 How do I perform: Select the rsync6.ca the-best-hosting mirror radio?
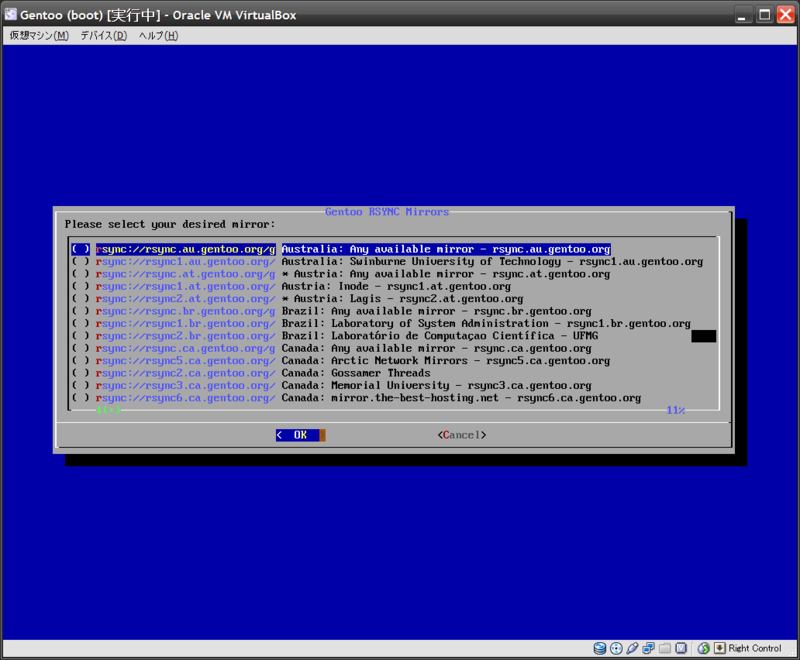pos(81,398)
